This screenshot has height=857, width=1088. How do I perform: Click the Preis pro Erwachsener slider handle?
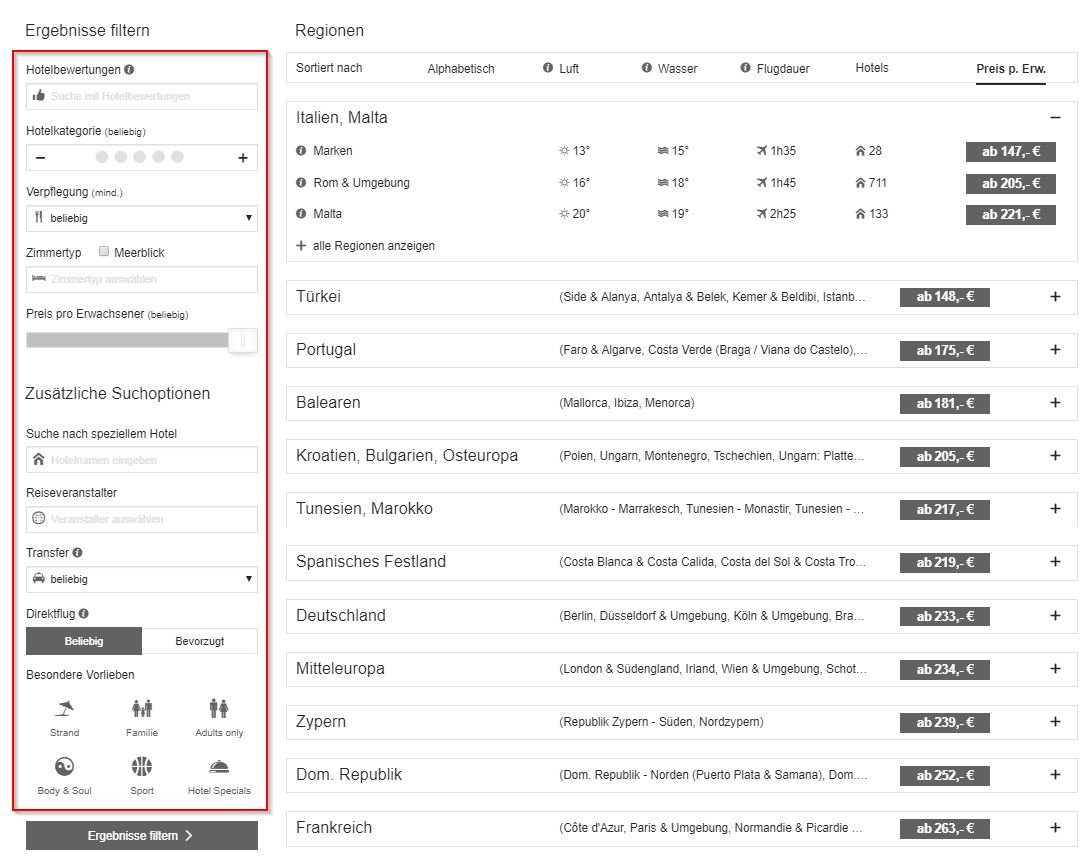(x=242, y=341)
